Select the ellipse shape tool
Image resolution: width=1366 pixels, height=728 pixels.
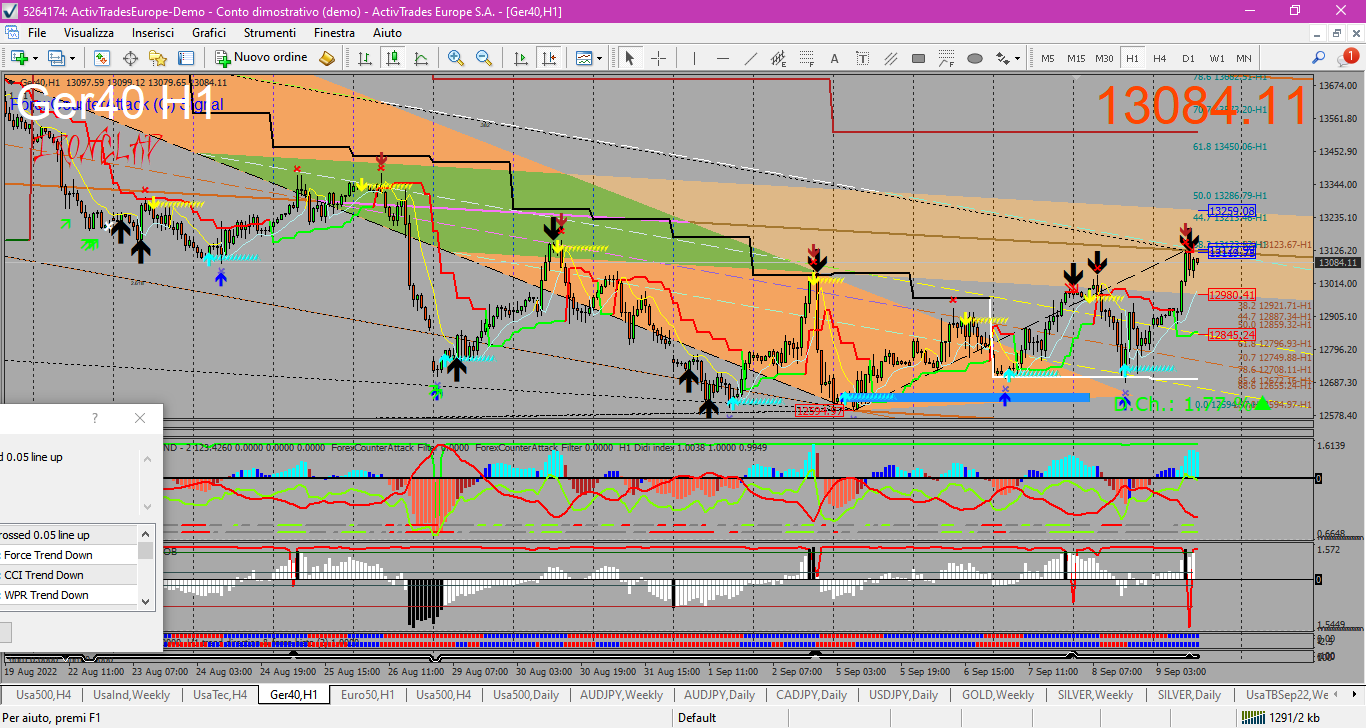click(x=975, y=58)
